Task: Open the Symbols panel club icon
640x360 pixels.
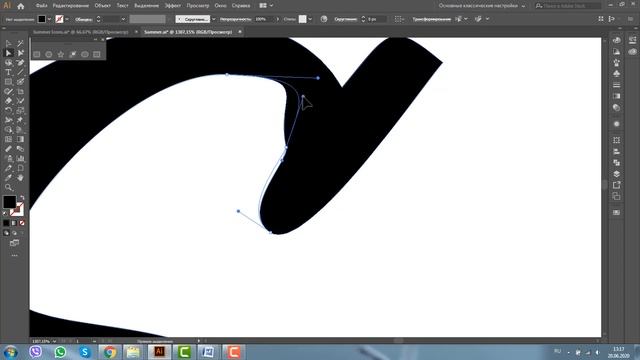Action: click(617, 74)
